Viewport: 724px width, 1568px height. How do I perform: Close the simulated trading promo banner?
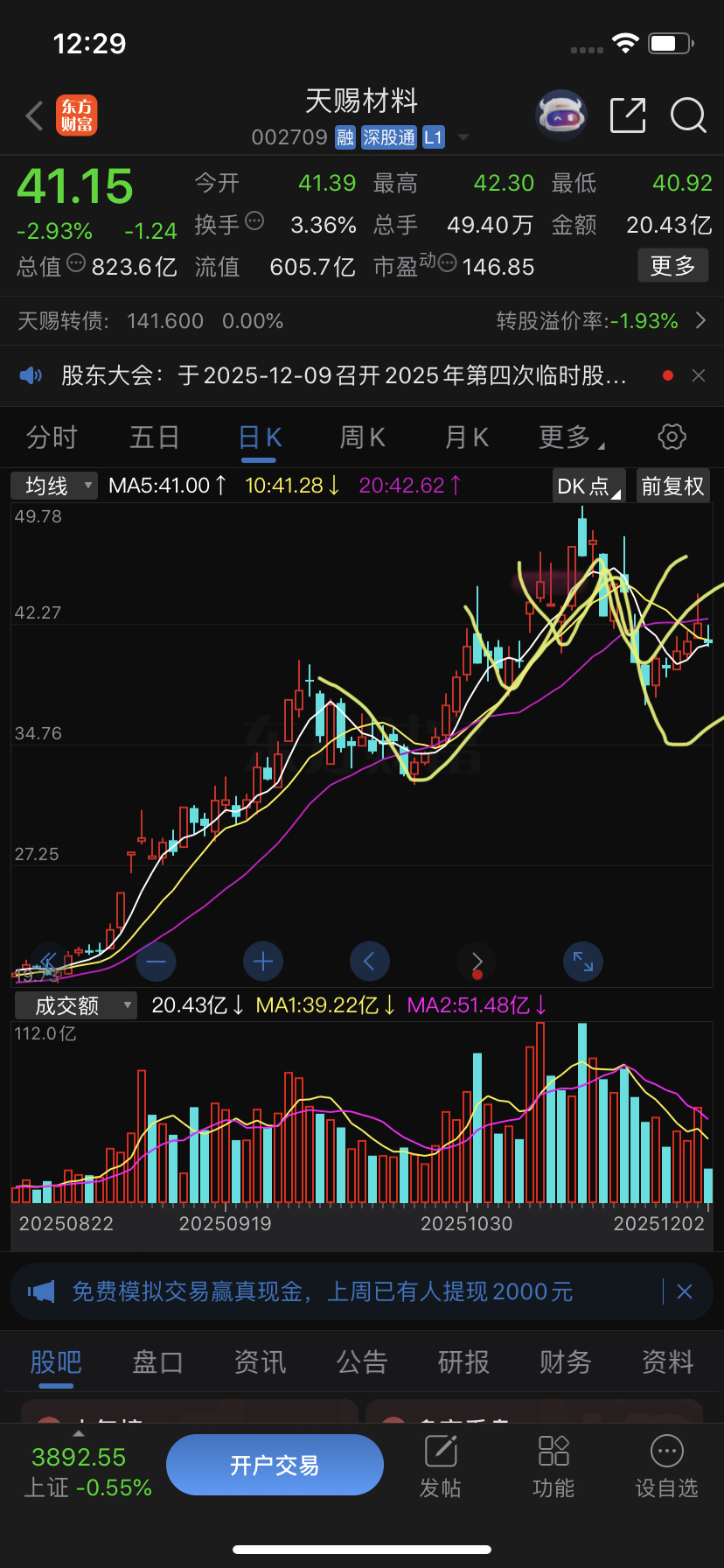coord(685,1291)
